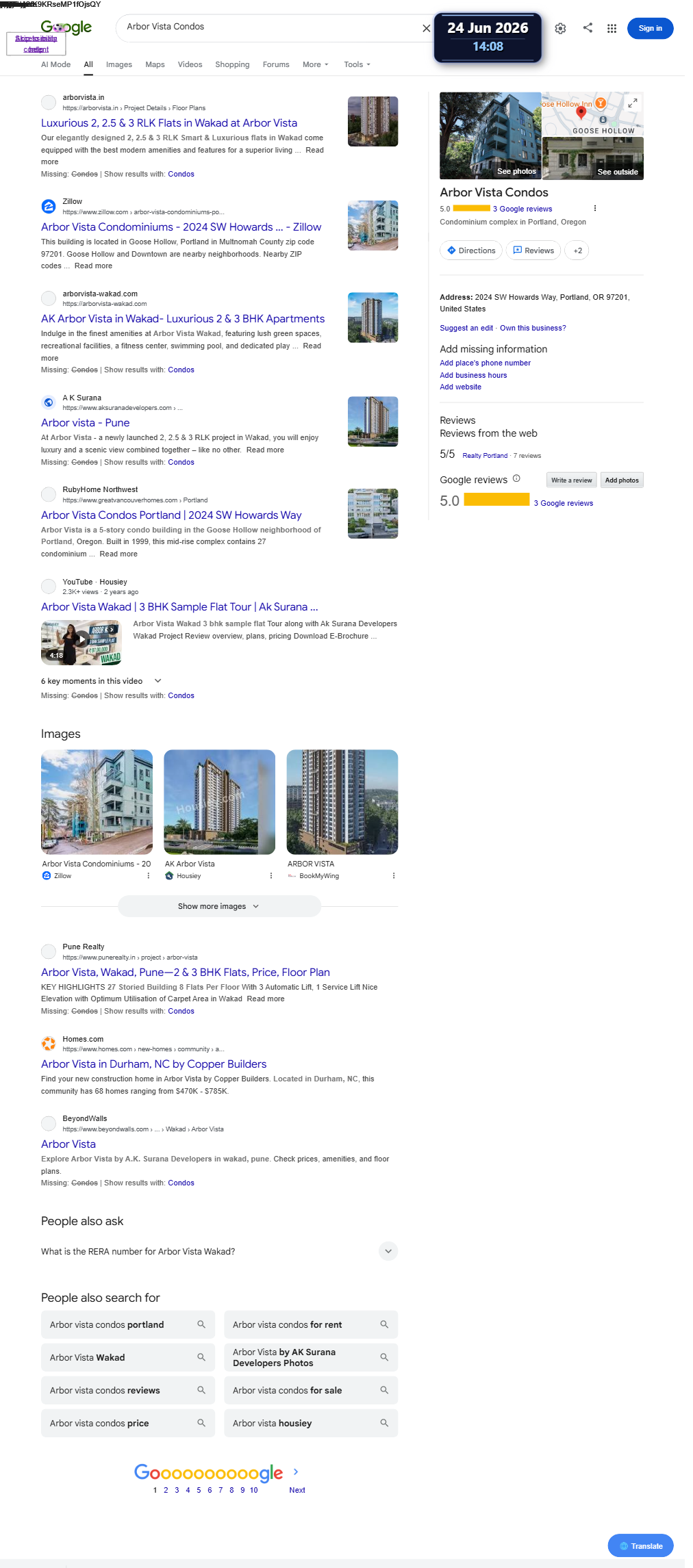Click Write a review button

coord(572,480)
